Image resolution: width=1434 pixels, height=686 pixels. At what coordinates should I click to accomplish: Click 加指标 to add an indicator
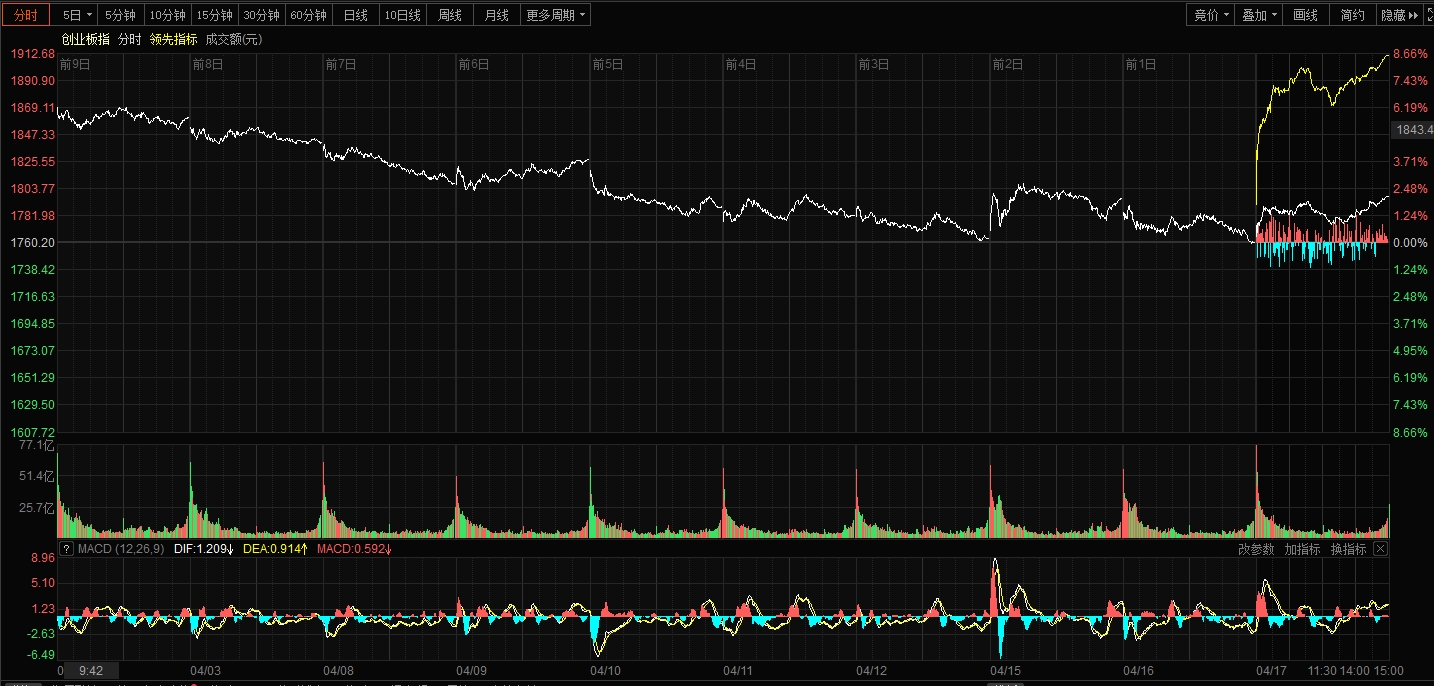click(1302, 549)
